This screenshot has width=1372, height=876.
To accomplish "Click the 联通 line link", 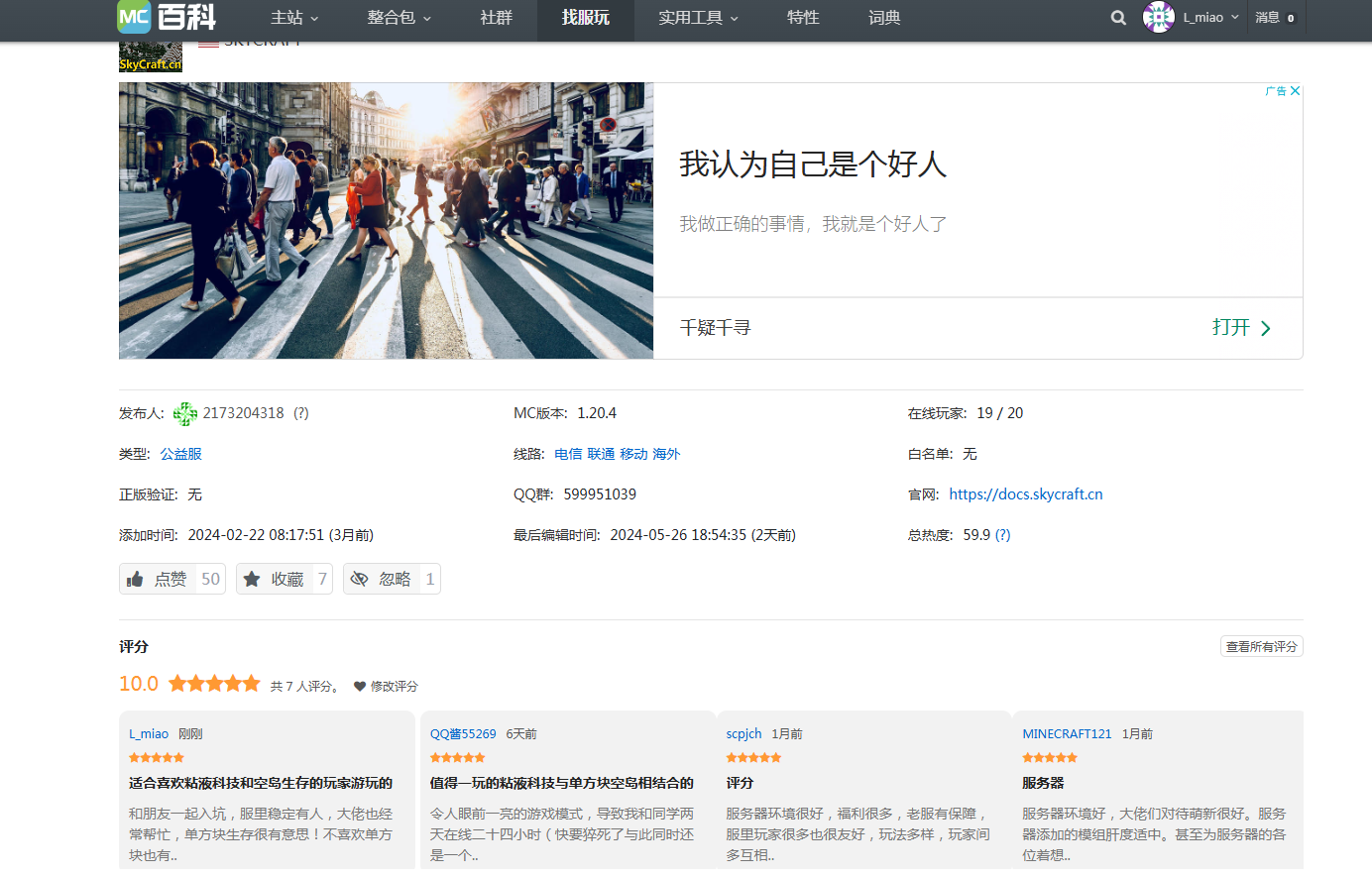I will pos(601,454).
